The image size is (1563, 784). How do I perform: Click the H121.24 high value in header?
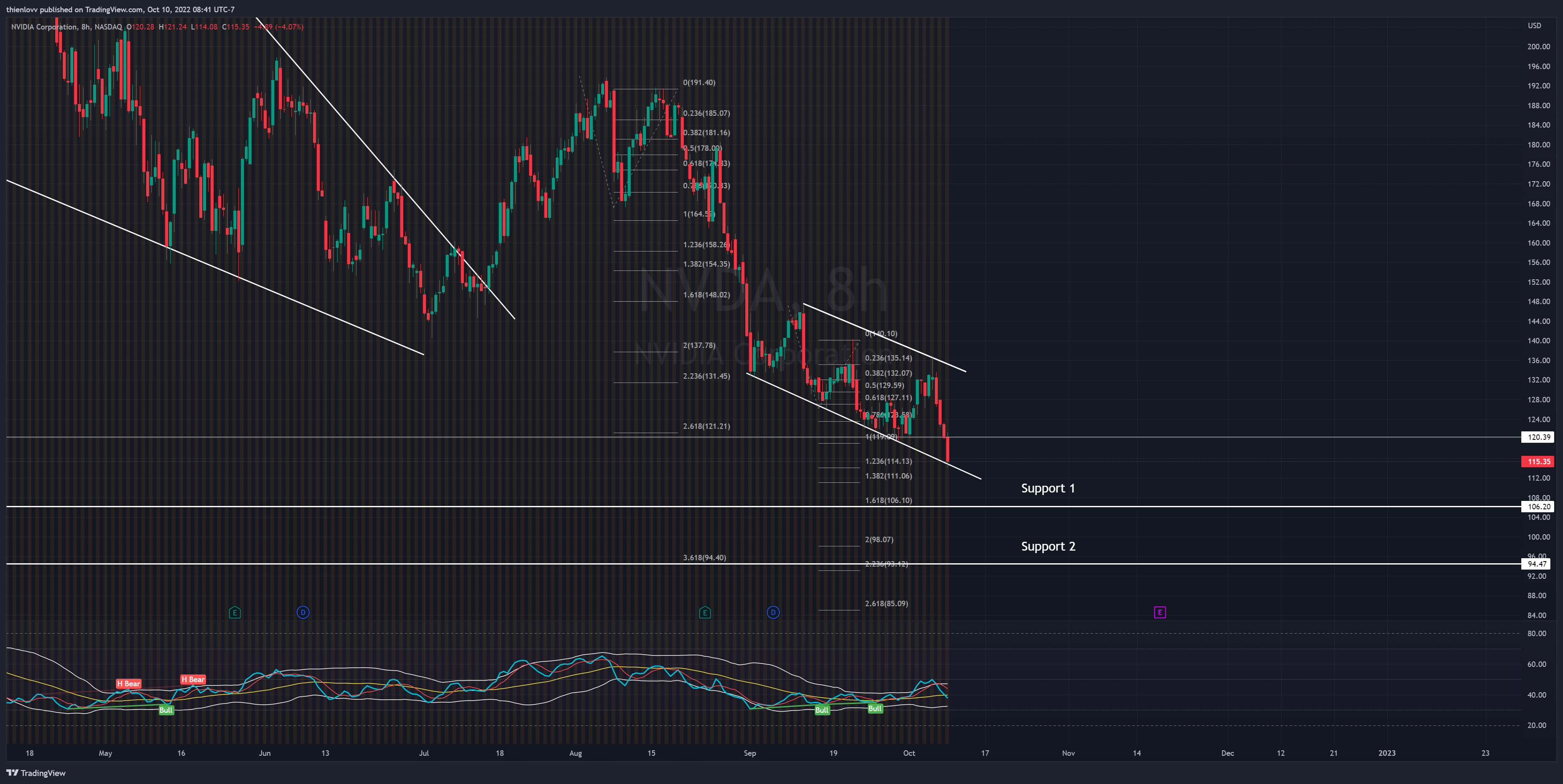pos(173,27)
